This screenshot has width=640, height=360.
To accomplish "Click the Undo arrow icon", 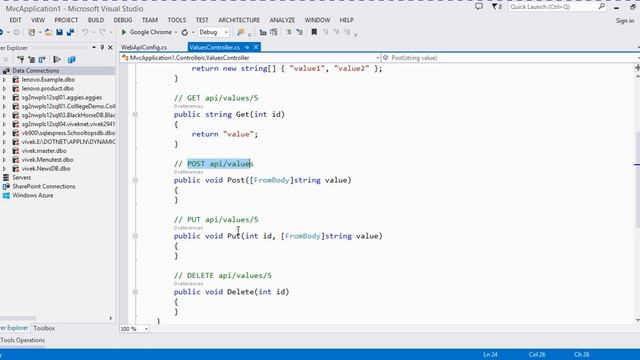I will pos(85,32).
